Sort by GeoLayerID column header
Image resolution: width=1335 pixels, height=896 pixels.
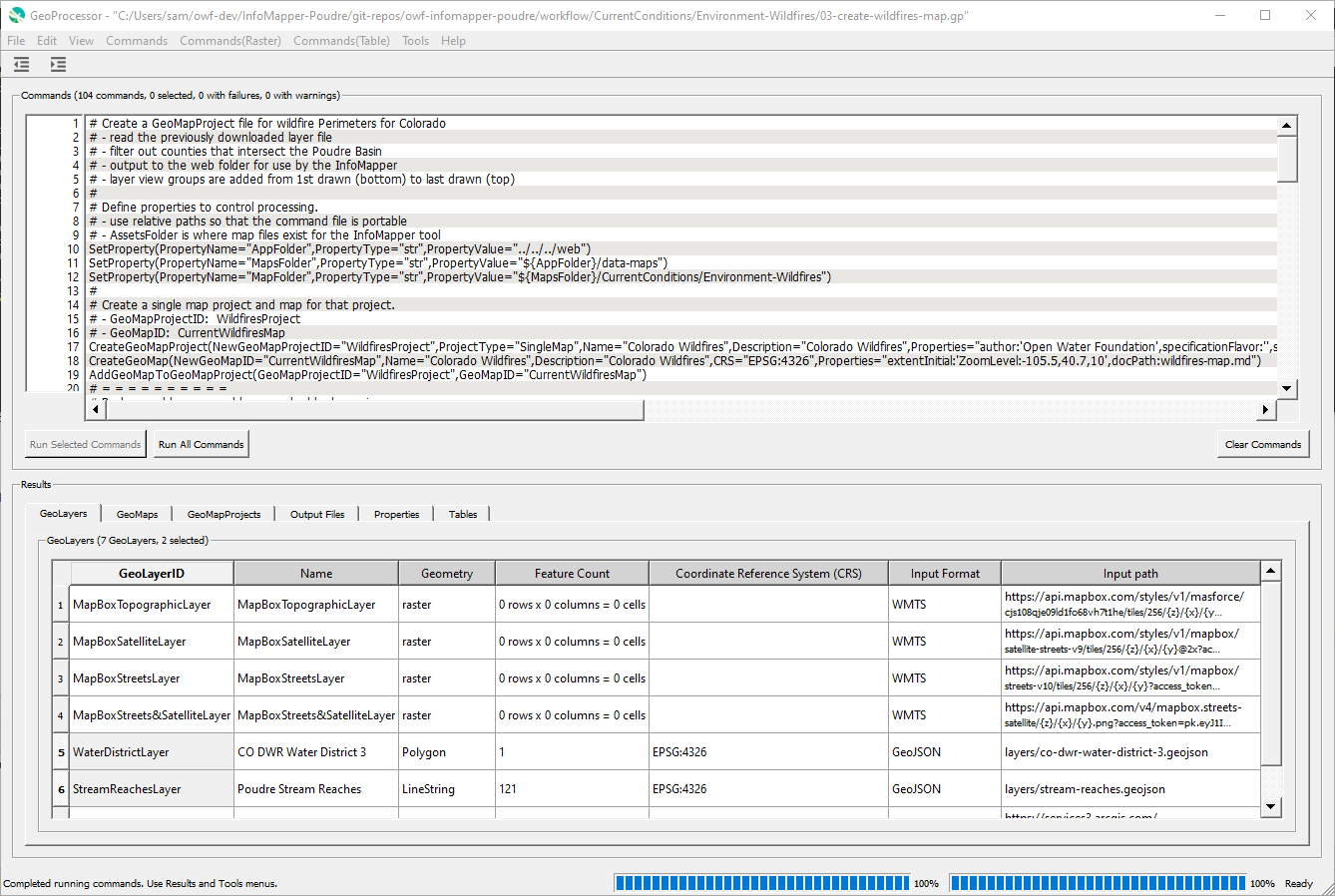pos(152,573)
